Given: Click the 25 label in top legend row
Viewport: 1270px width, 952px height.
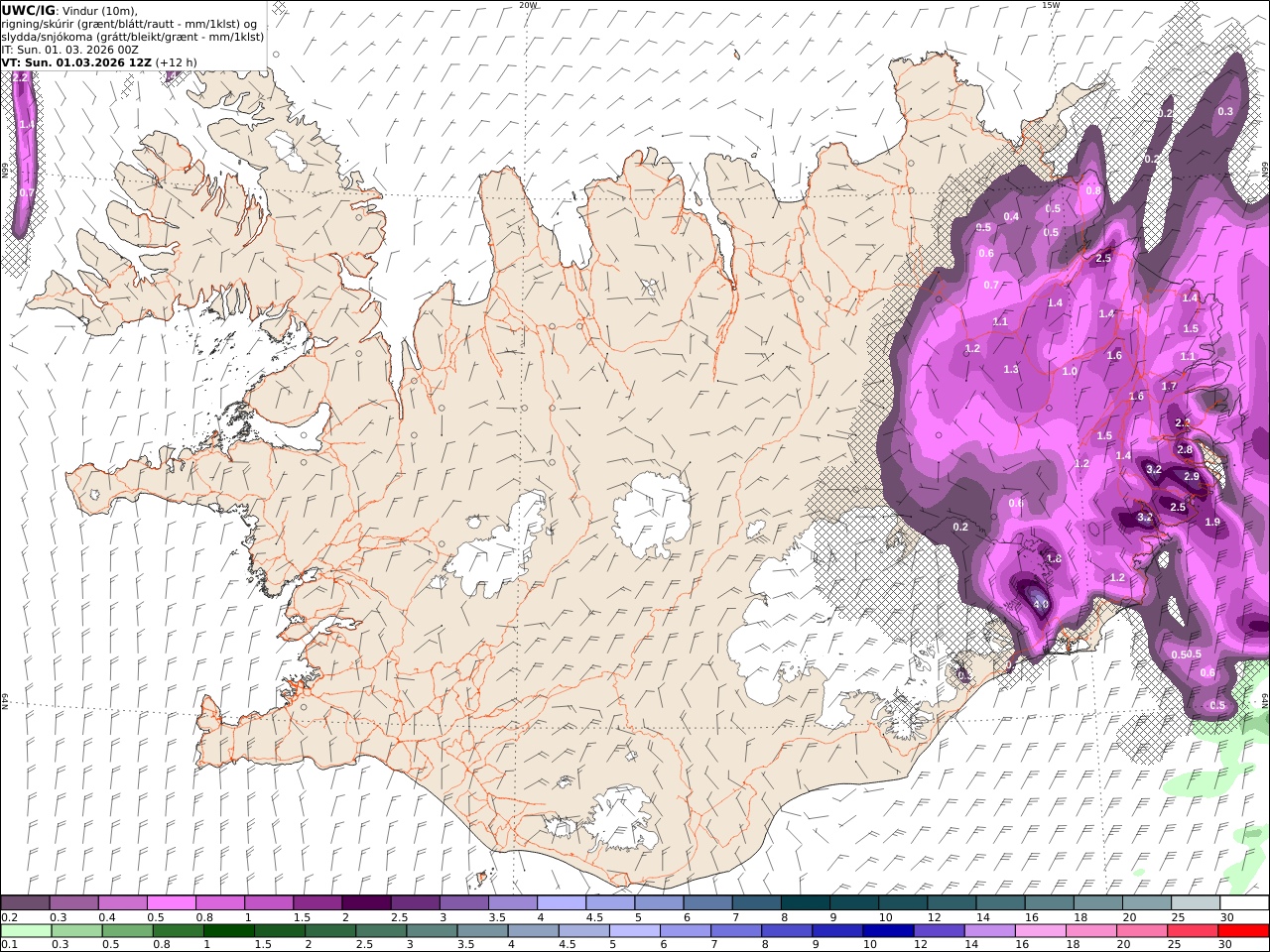Looking at the screenshot, I should 1180,917.
